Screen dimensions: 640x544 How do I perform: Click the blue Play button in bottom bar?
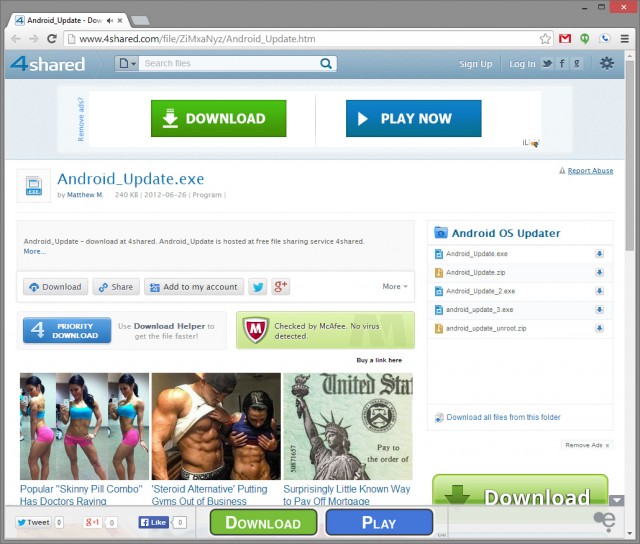point(379,522)
